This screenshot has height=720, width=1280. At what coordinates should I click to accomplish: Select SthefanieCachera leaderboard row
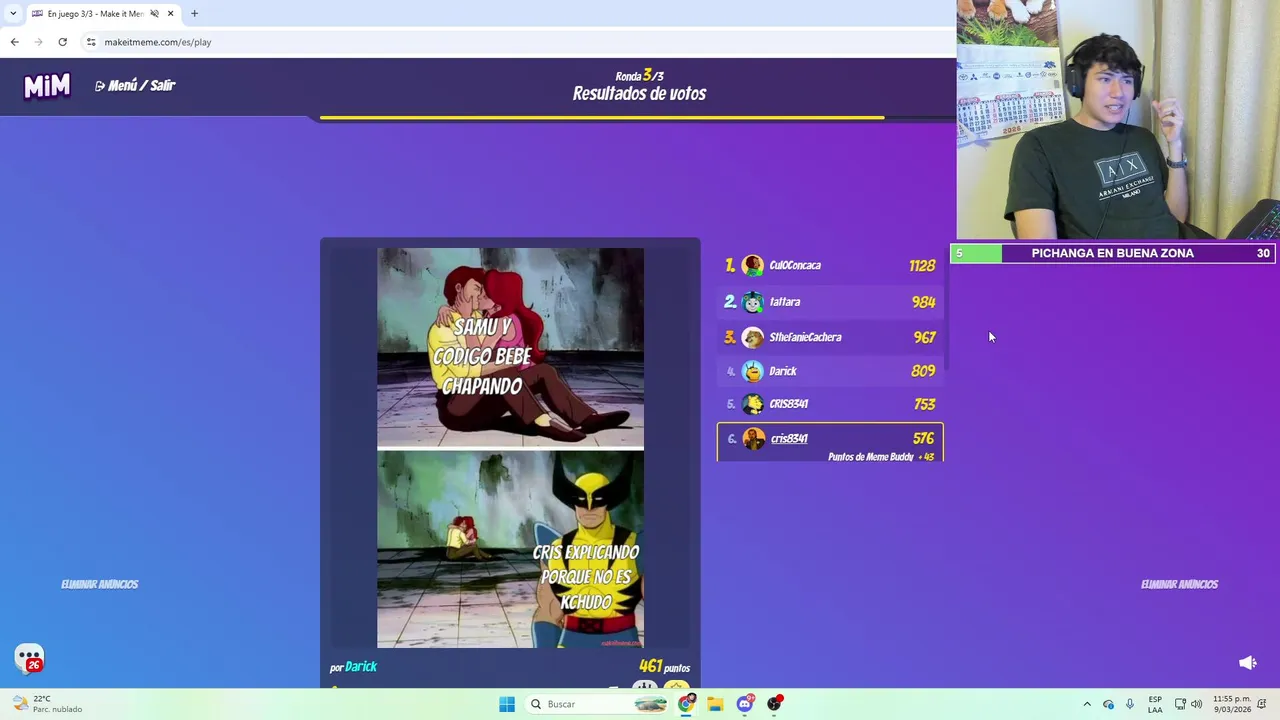[830, 337]
